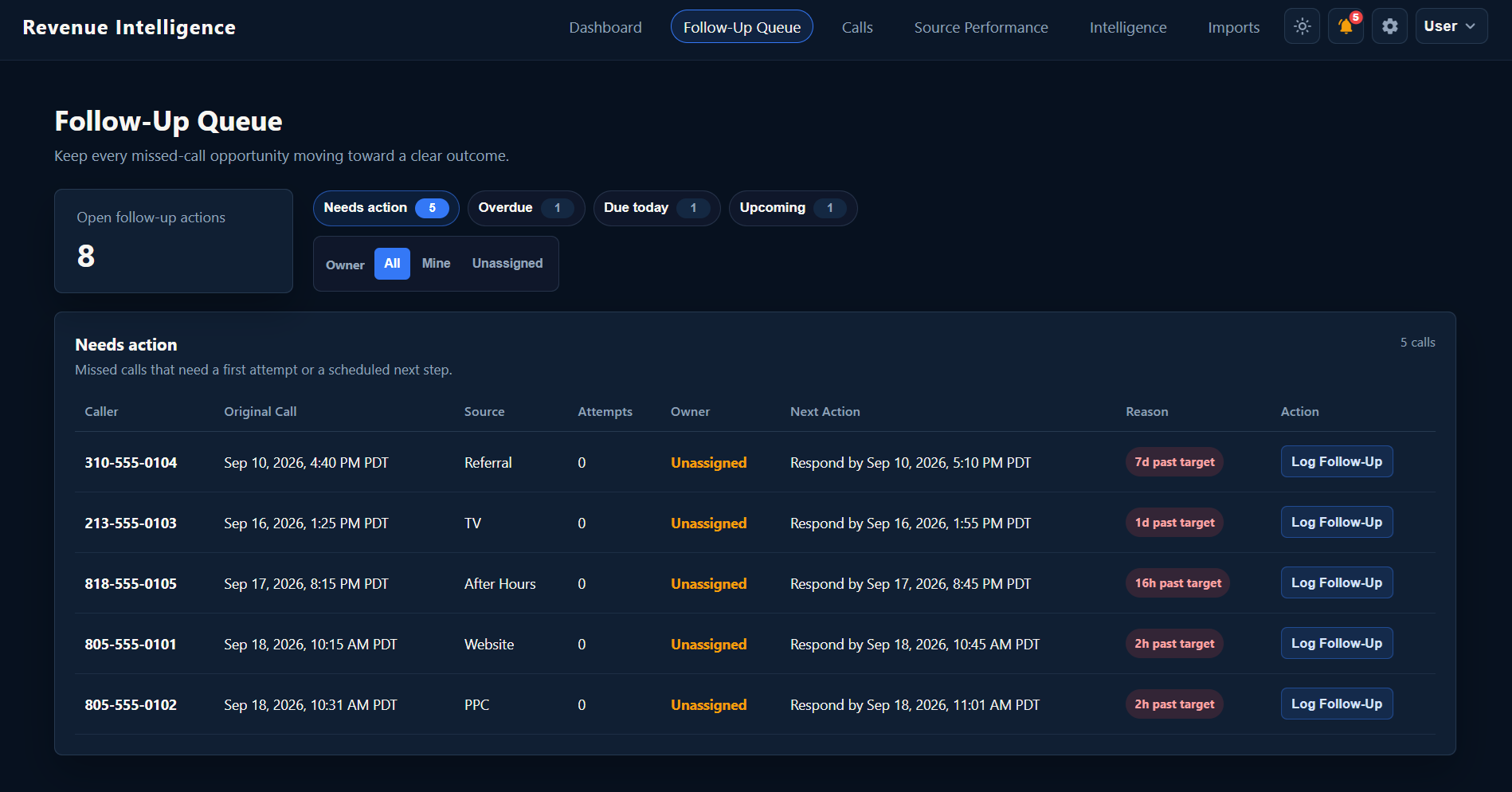Open the notifications bell

coord(1346,26)
